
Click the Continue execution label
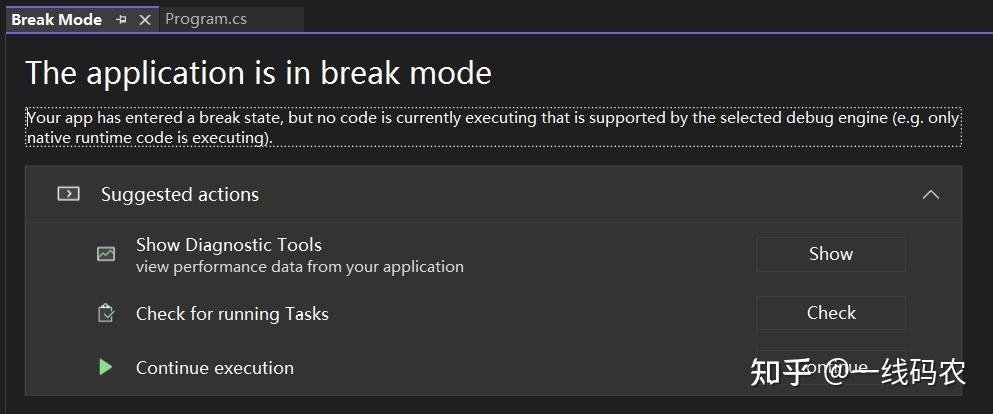point(215,368)
